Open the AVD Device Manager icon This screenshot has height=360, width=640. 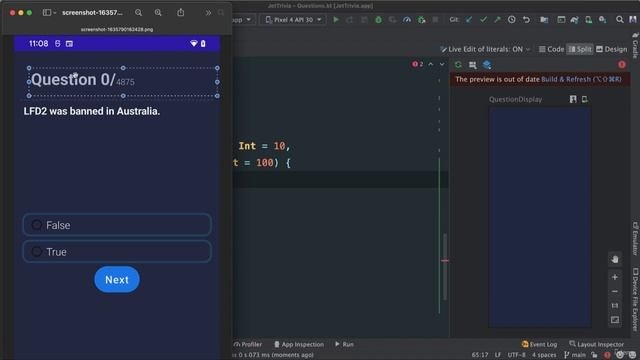589,20
